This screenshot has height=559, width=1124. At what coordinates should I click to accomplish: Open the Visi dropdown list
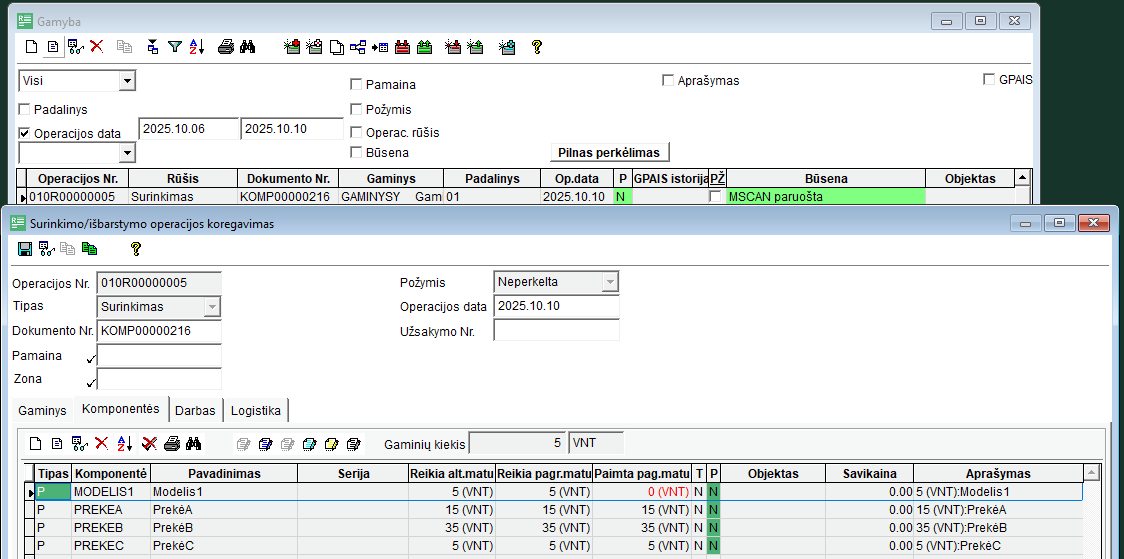pos(127,81)
